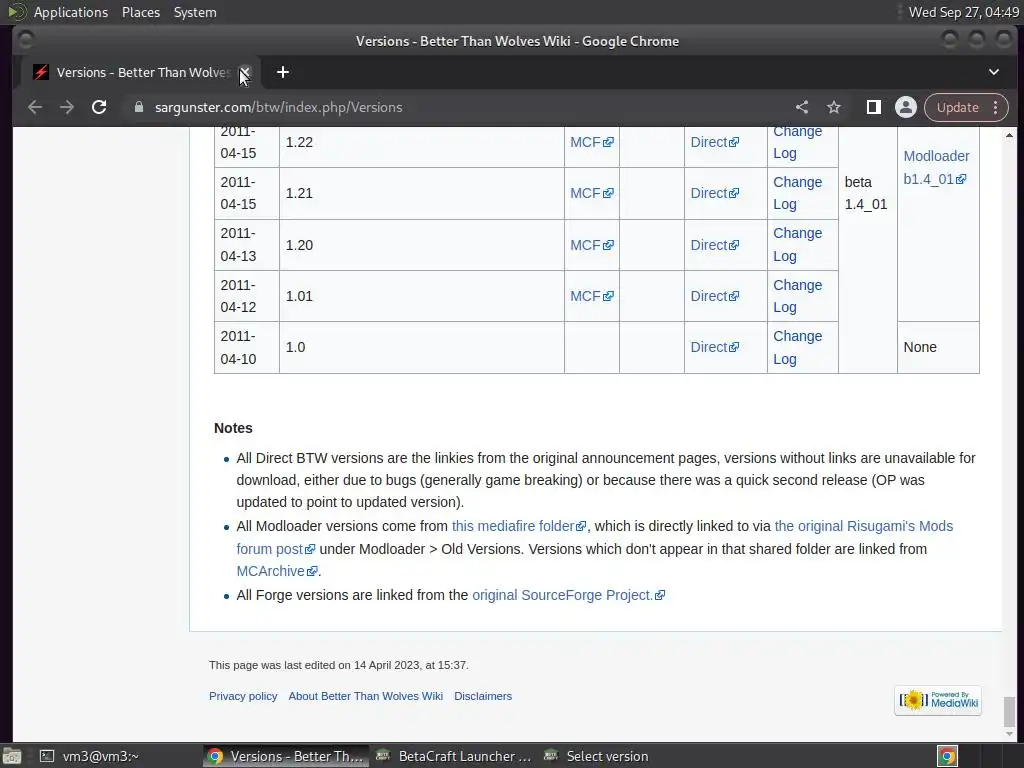Click the version 1.22 table cell
Screen dimensions: 1024x768
click(422, 142)
